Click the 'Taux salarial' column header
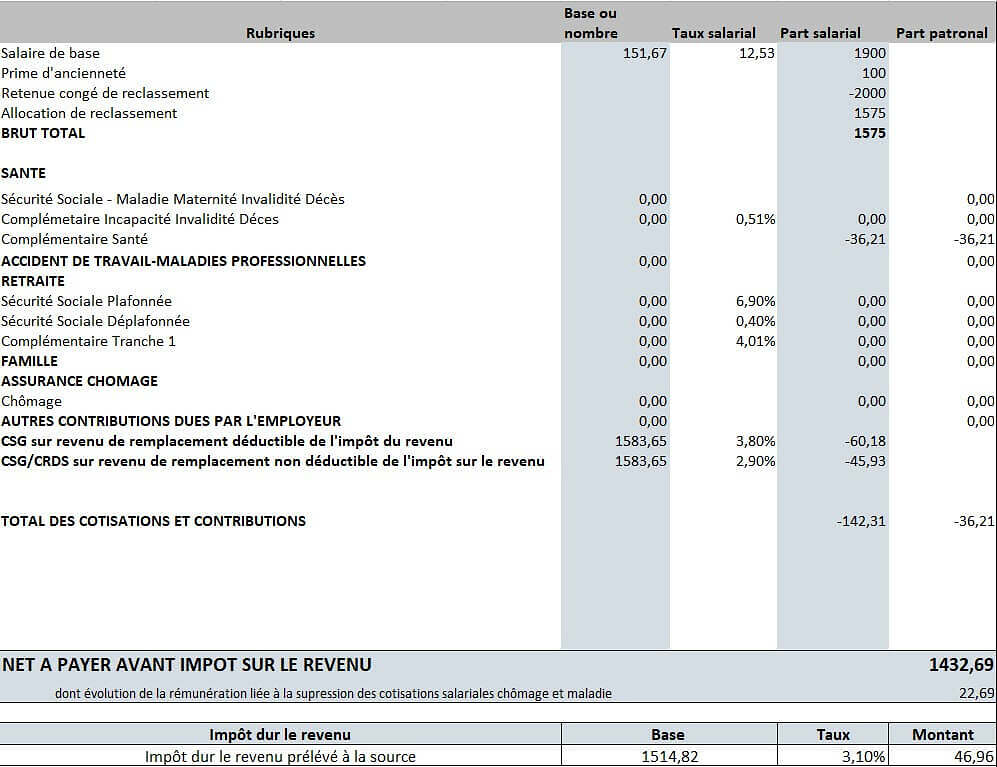Viewport: 997px width, 767px height. 713,33
